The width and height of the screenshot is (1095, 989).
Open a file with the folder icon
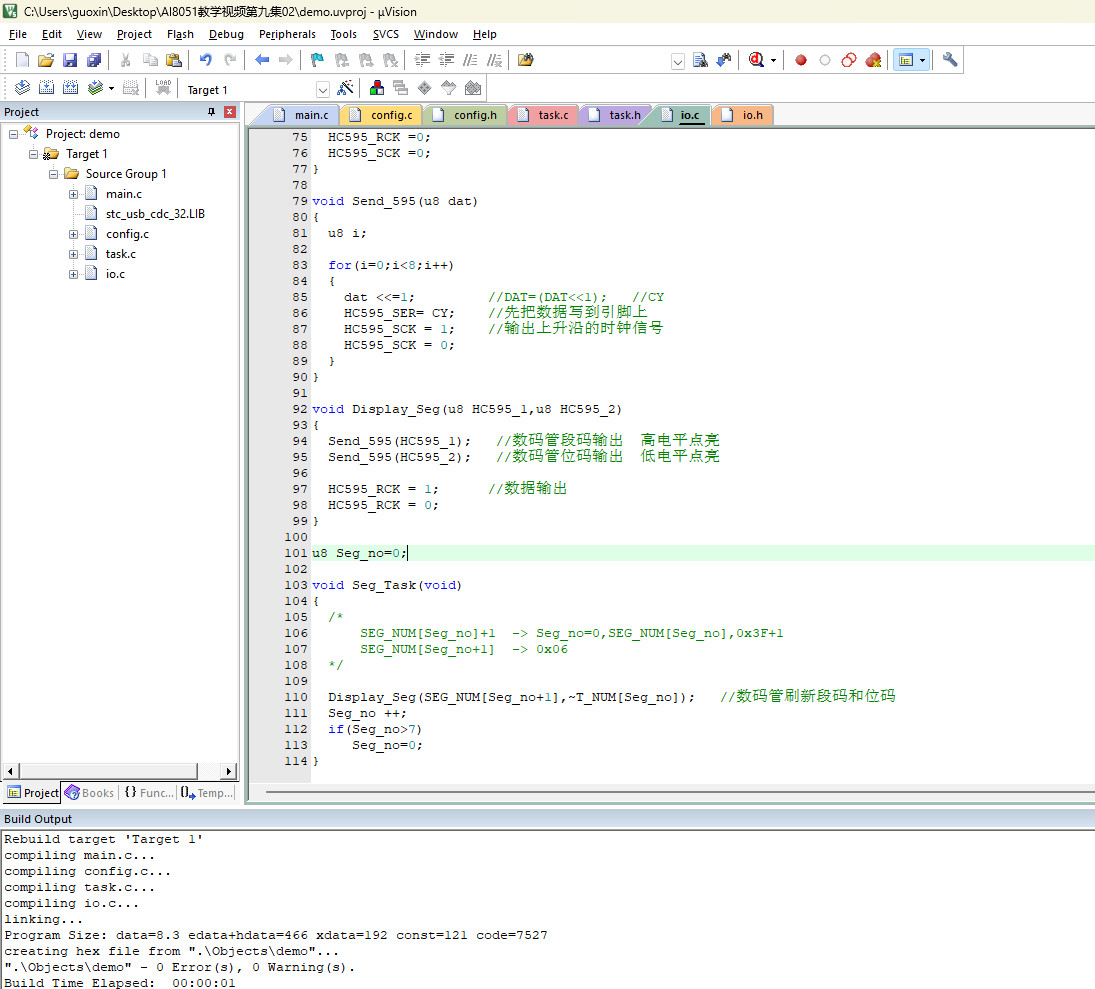[46, 60]
